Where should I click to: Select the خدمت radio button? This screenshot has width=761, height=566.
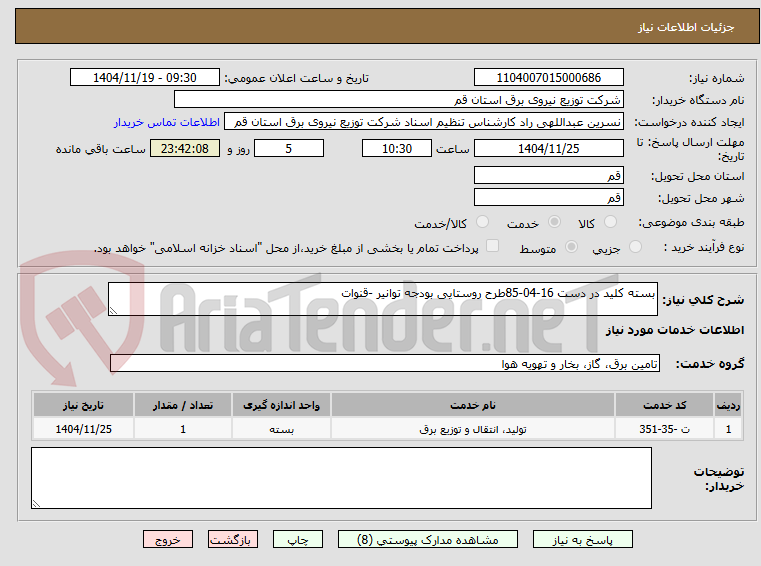554,222
